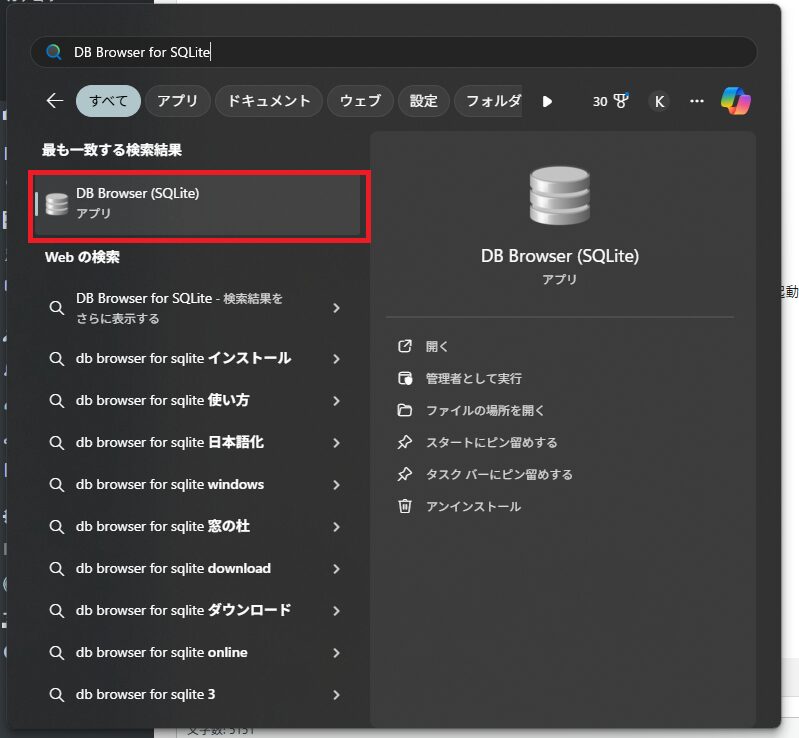799x738 pixels.
Task: Click the DB Browser database icon in best match
Action: [x=57, y=204]
